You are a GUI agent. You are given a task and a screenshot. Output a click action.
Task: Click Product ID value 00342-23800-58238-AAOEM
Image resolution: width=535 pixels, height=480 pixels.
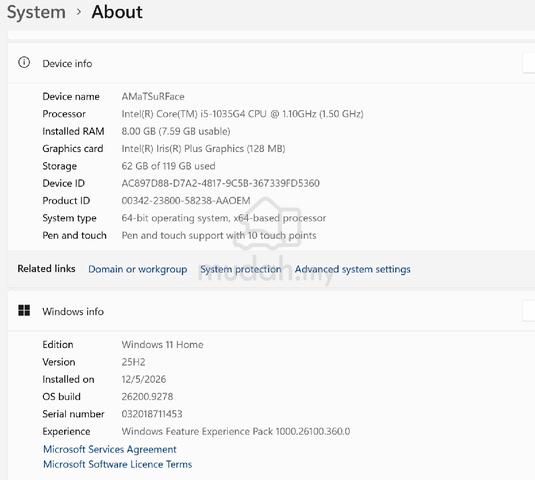tap(186, 201)
